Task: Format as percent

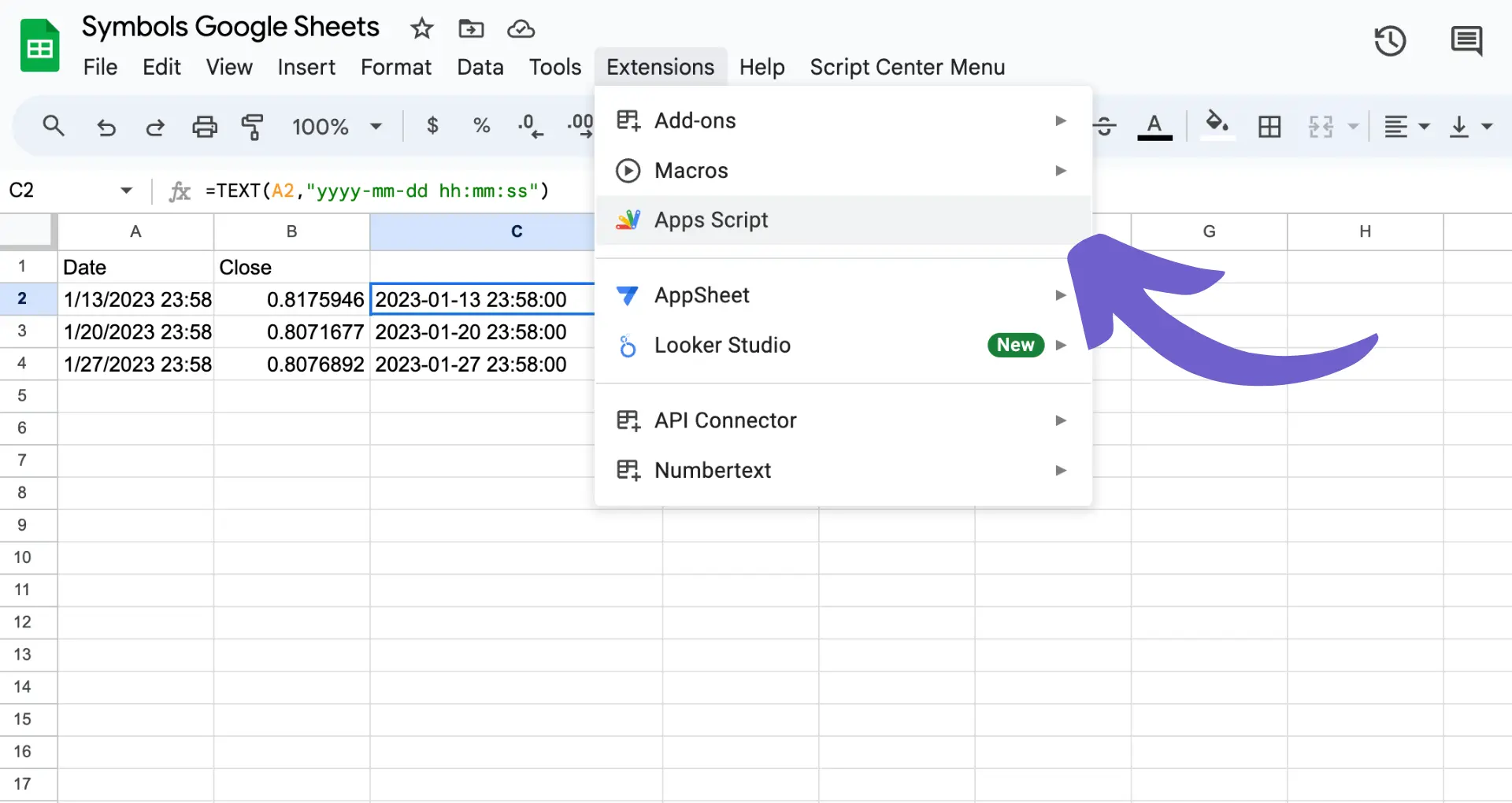Action: click(481, 126)
